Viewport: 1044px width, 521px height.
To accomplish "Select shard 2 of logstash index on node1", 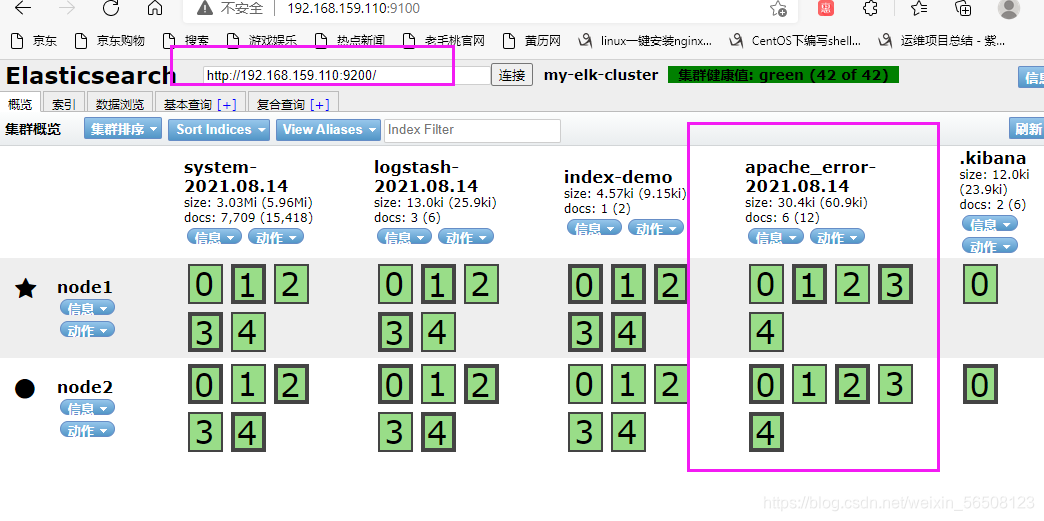I will (x=481, y=284).
